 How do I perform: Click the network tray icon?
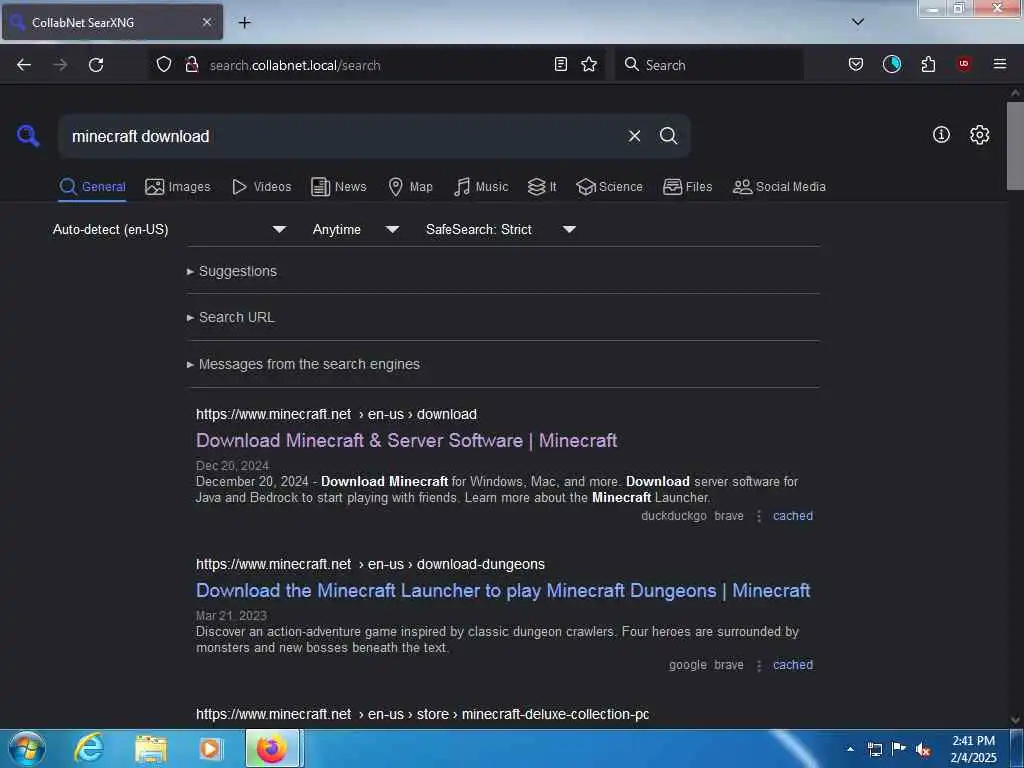pos(875,749)
